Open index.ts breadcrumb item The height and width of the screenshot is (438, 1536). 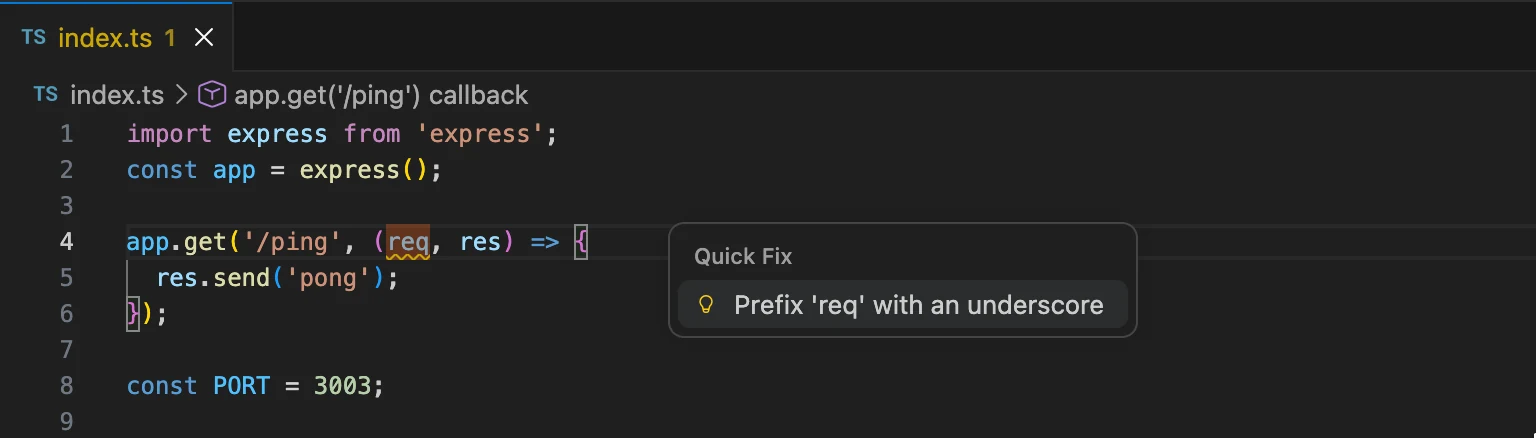click(116, 95)
